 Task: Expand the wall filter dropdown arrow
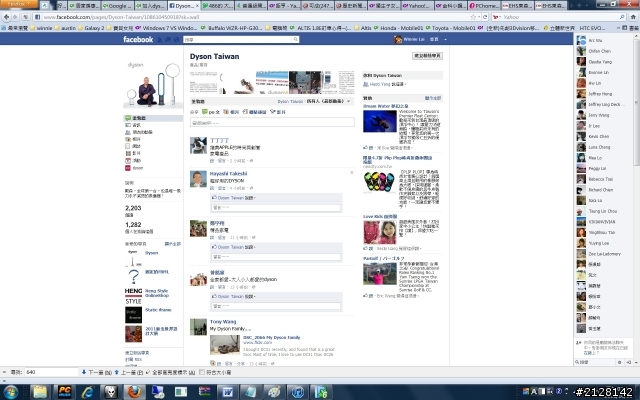coord(349,101)
